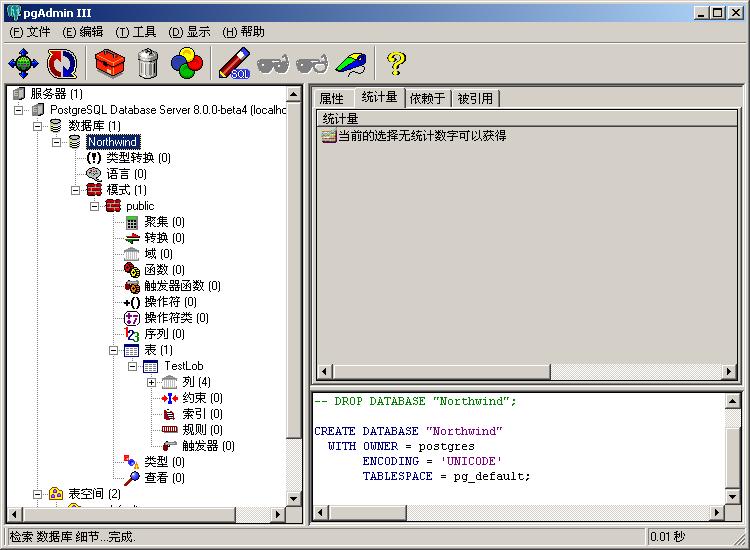The image size is (750, 550).
Task: Open the (H) 帮助 menu
Action: point(244,32)
